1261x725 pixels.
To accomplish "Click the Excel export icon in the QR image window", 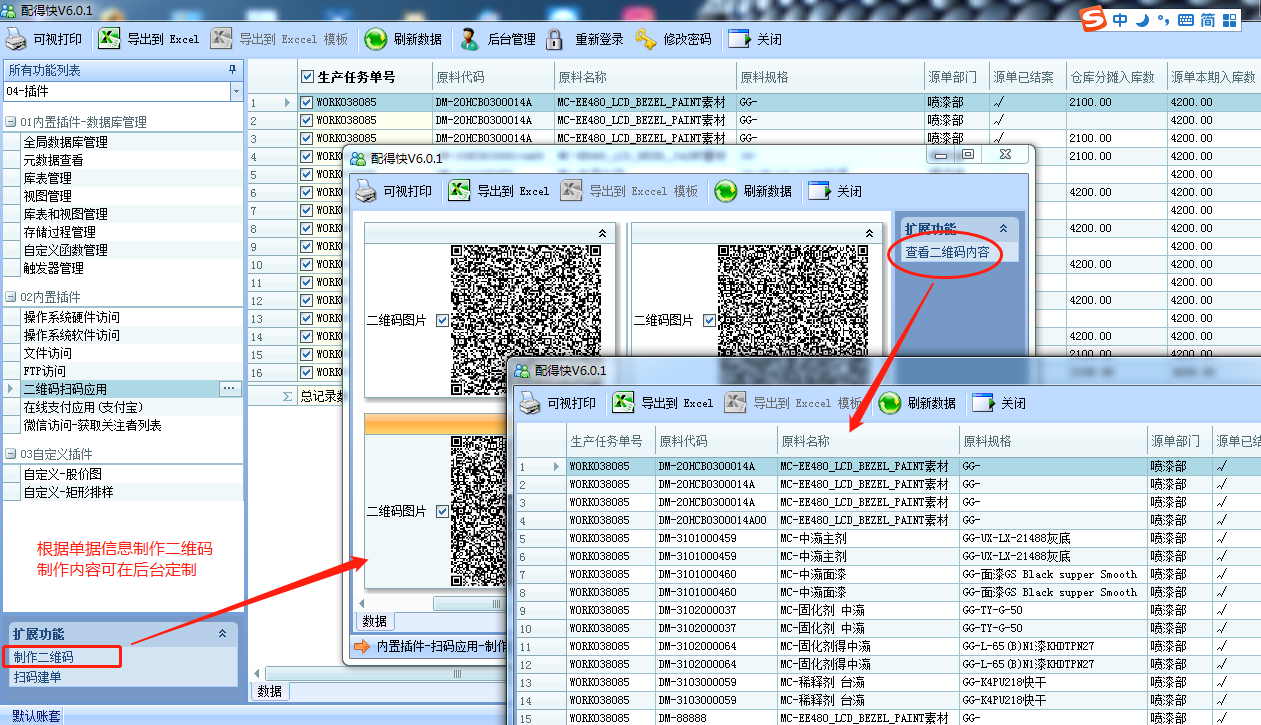I will [x=459, y=191].
